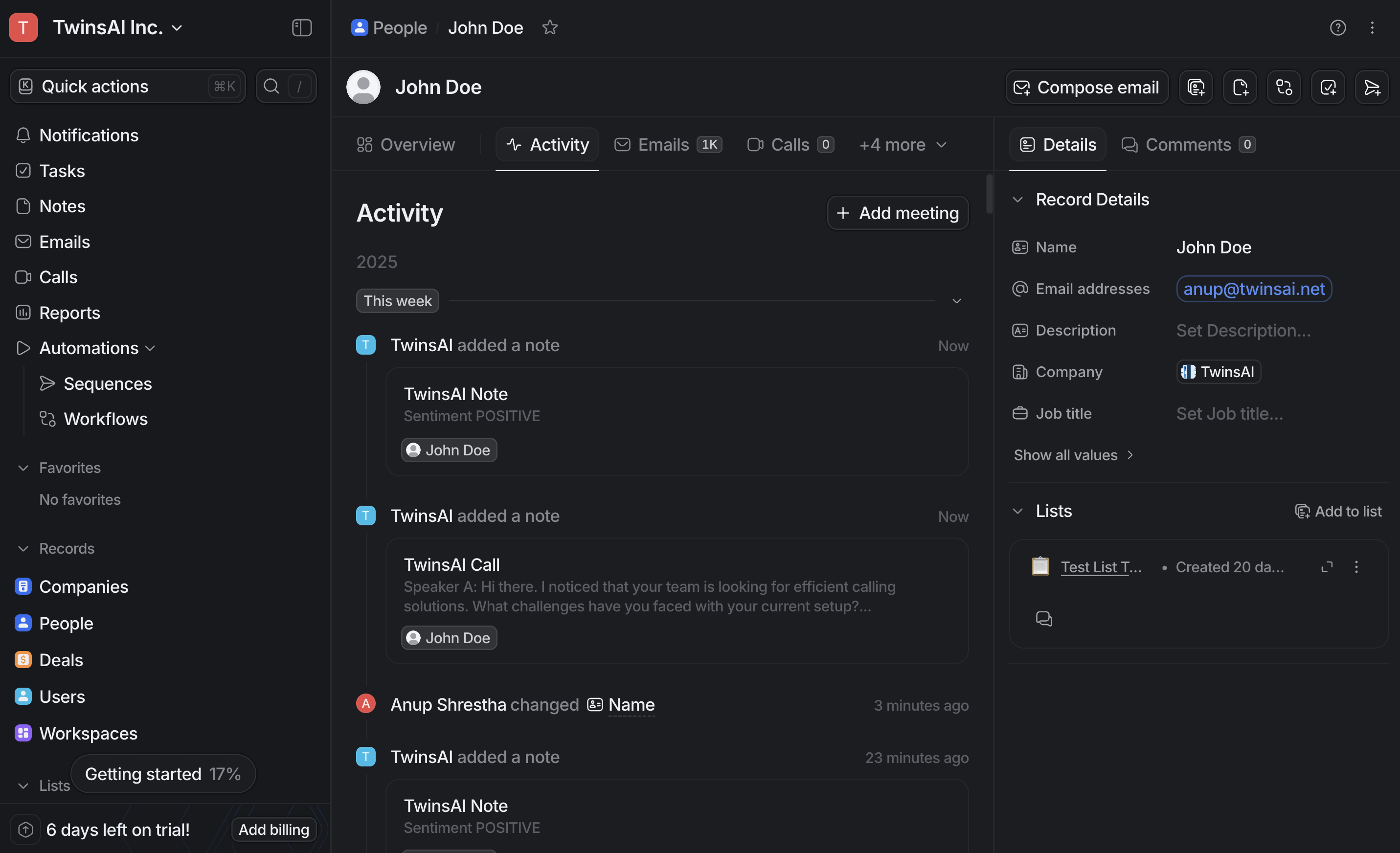The width and height of the screenshot is (1400, 853).
Task: Click John Doe chip in TwinsAI Call card
Action: (x=449, y=638)
